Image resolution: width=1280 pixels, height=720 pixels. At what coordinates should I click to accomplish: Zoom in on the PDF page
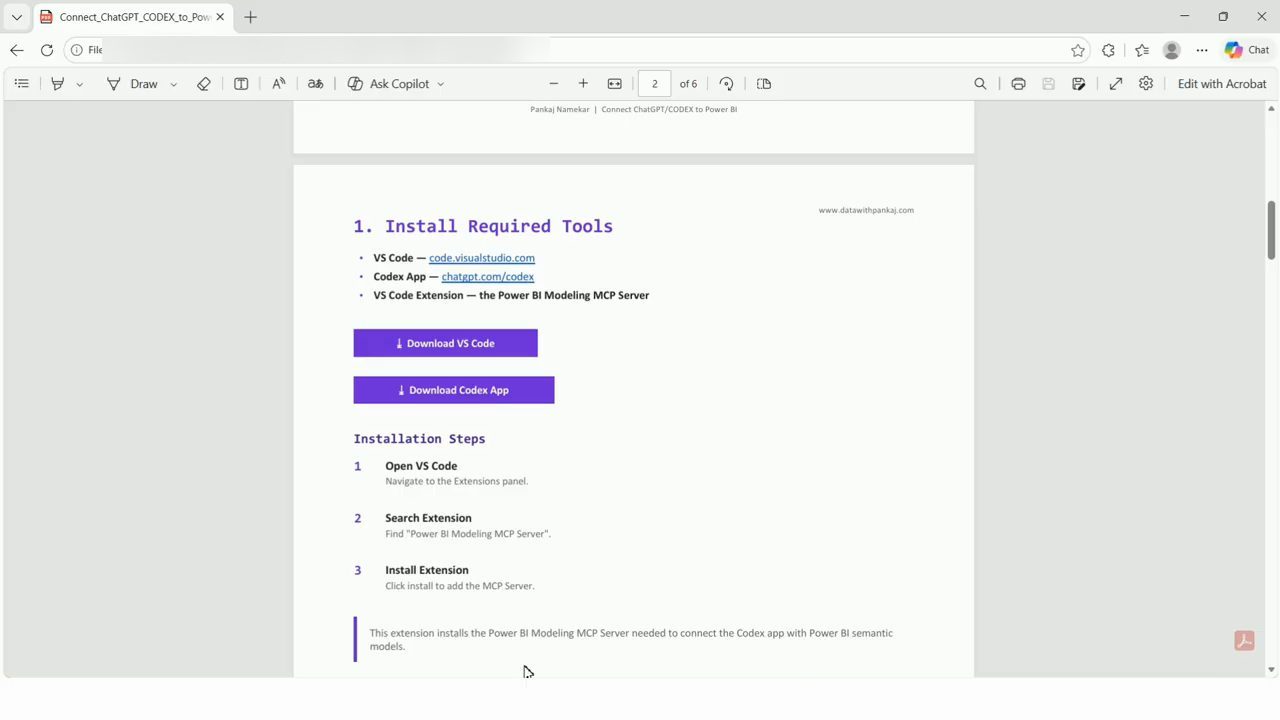coord(583,84)
